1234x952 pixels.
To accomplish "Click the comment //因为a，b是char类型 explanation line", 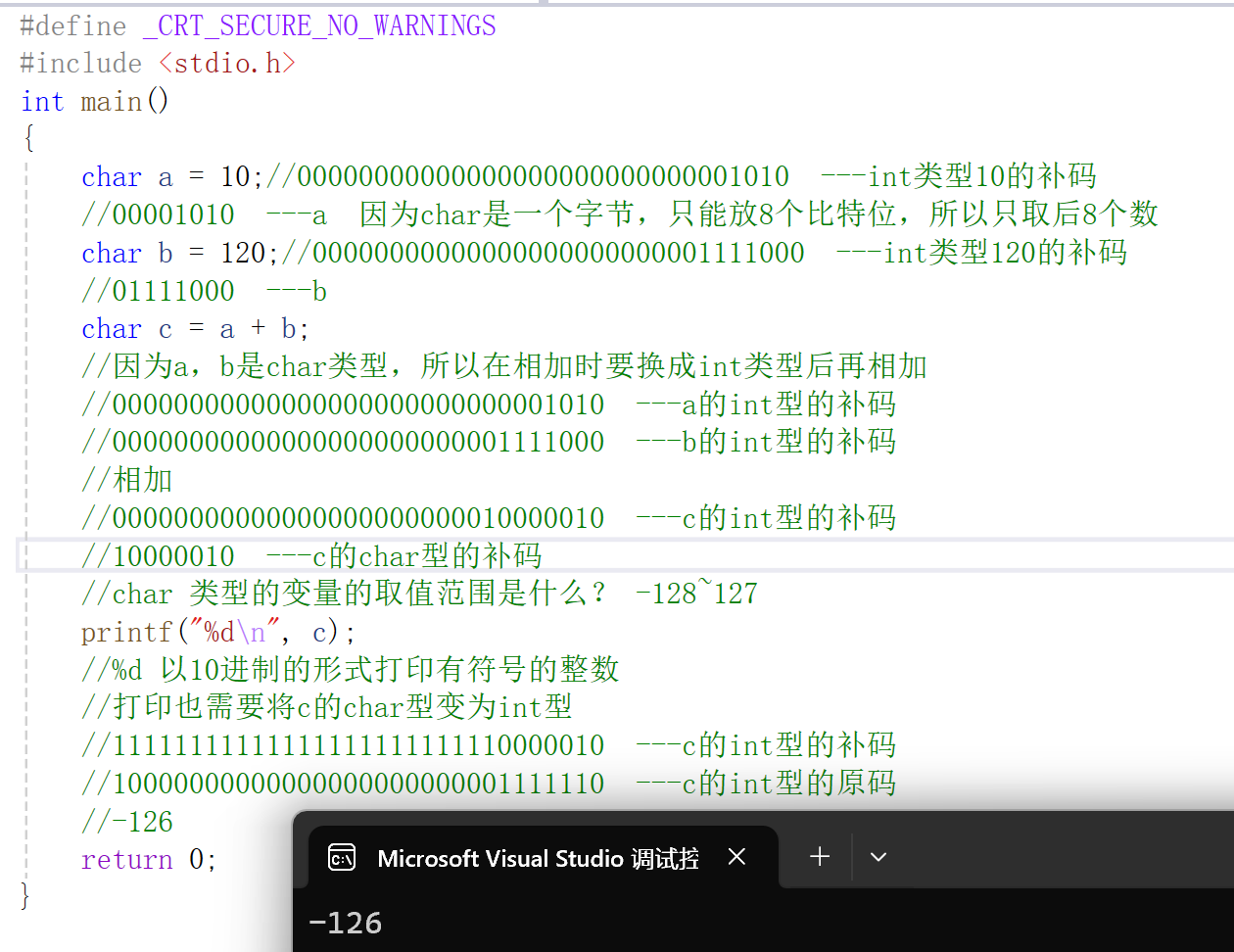I will pos(504,366).
